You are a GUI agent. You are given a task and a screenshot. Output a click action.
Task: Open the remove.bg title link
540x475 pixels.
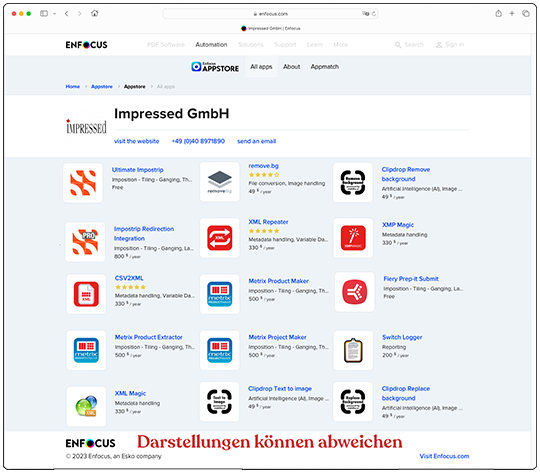click(263, 166)
